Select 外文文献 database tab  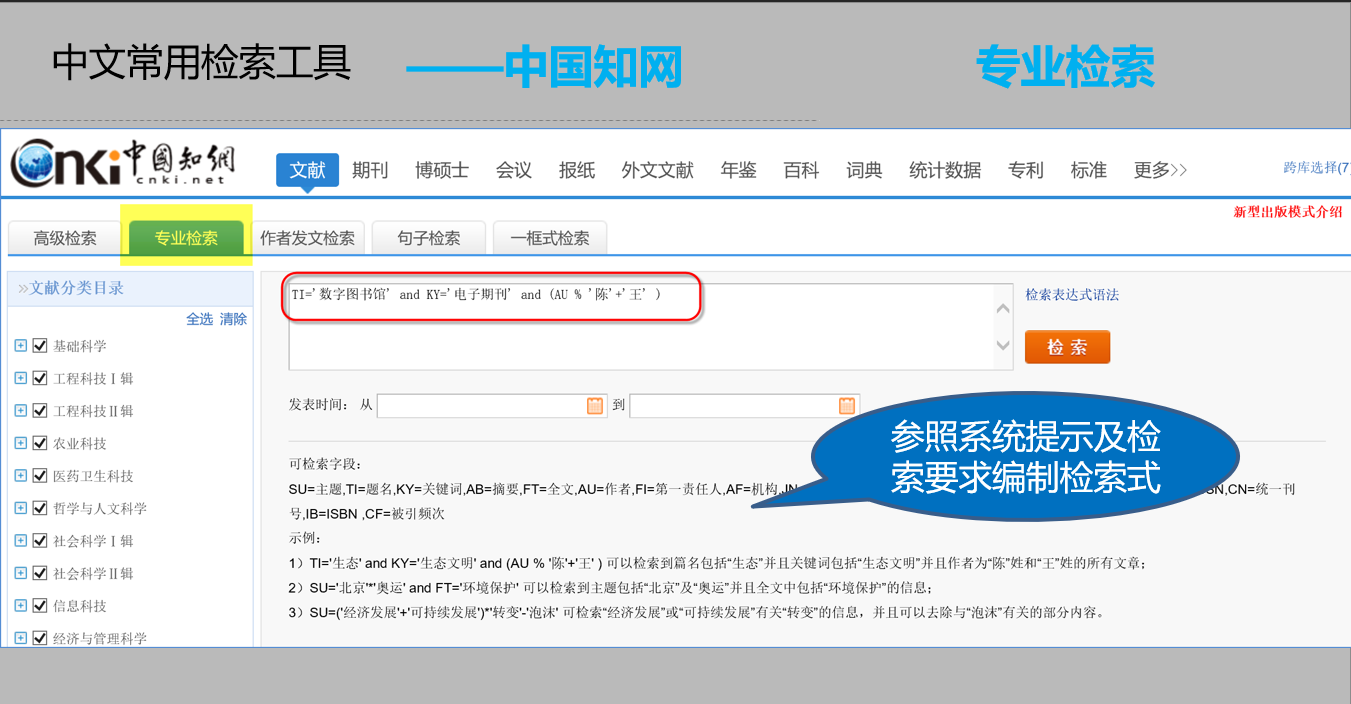pos(657,170)
